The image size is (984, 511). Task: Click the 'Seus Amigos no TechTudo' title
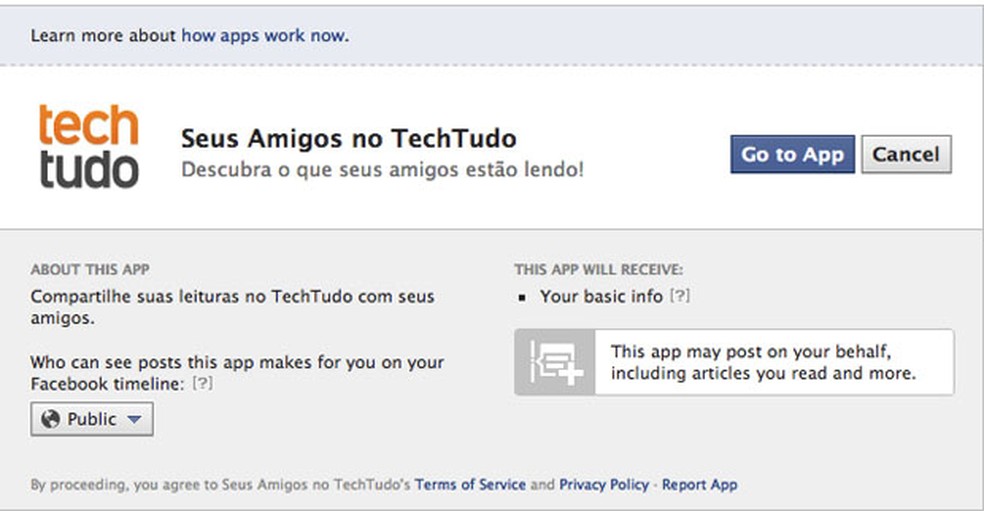(349, 139)
